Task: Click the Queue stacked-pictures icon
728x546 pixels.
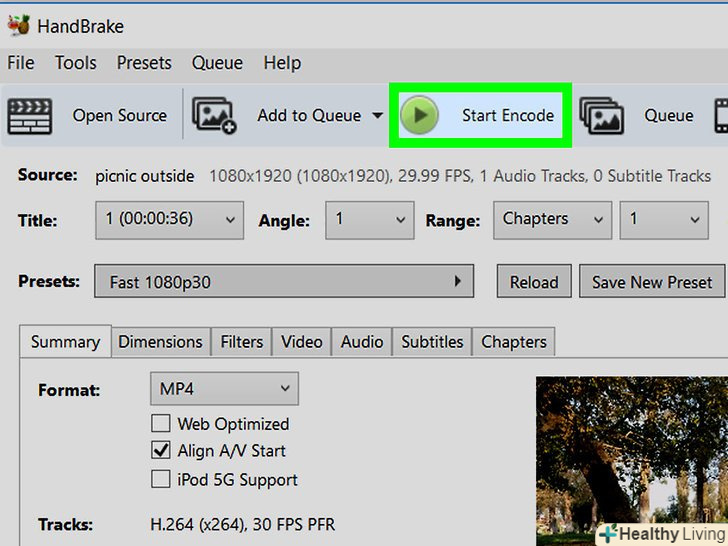Action: point(601,116)
